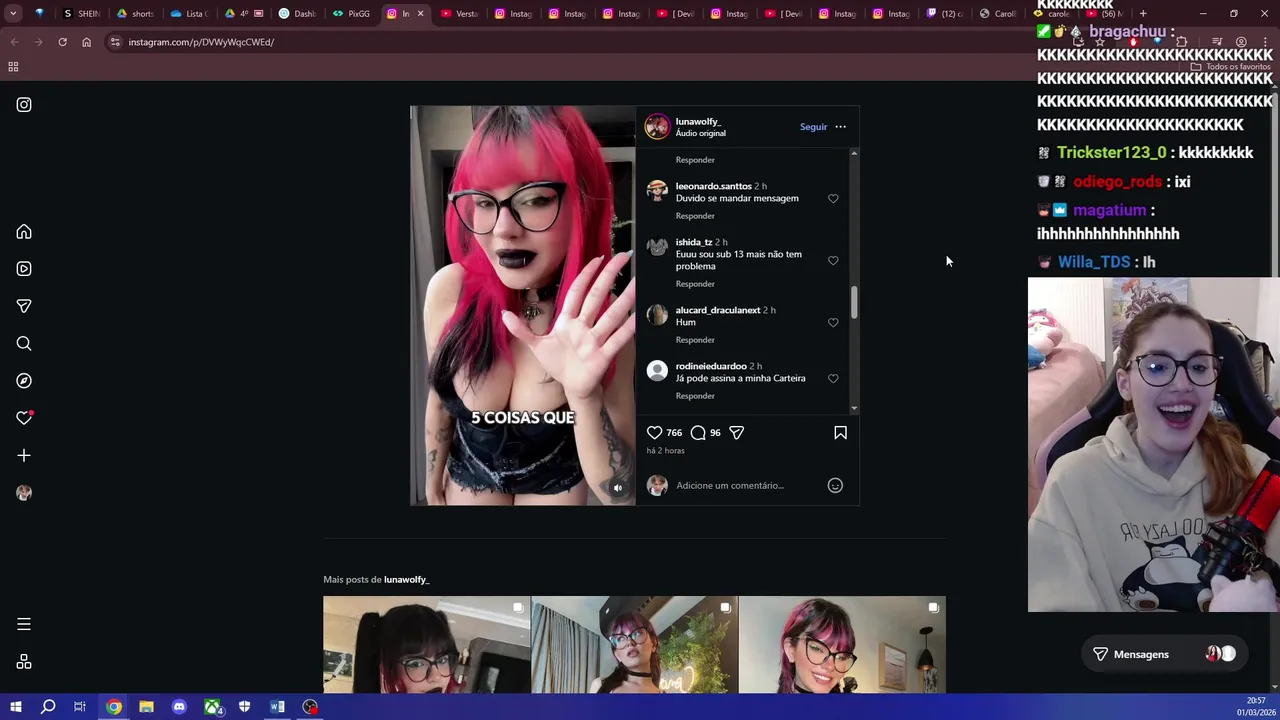Click the address bar URL
The width and height of the screenshot is (1280, 720).
point(201,42)
